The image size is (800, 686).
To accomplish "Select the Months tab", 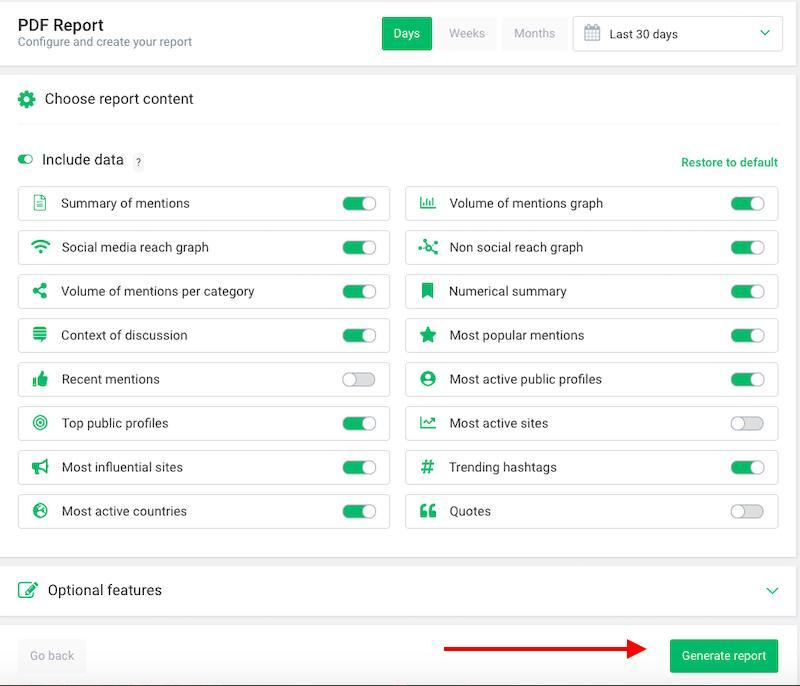I will tap(534, 33).
